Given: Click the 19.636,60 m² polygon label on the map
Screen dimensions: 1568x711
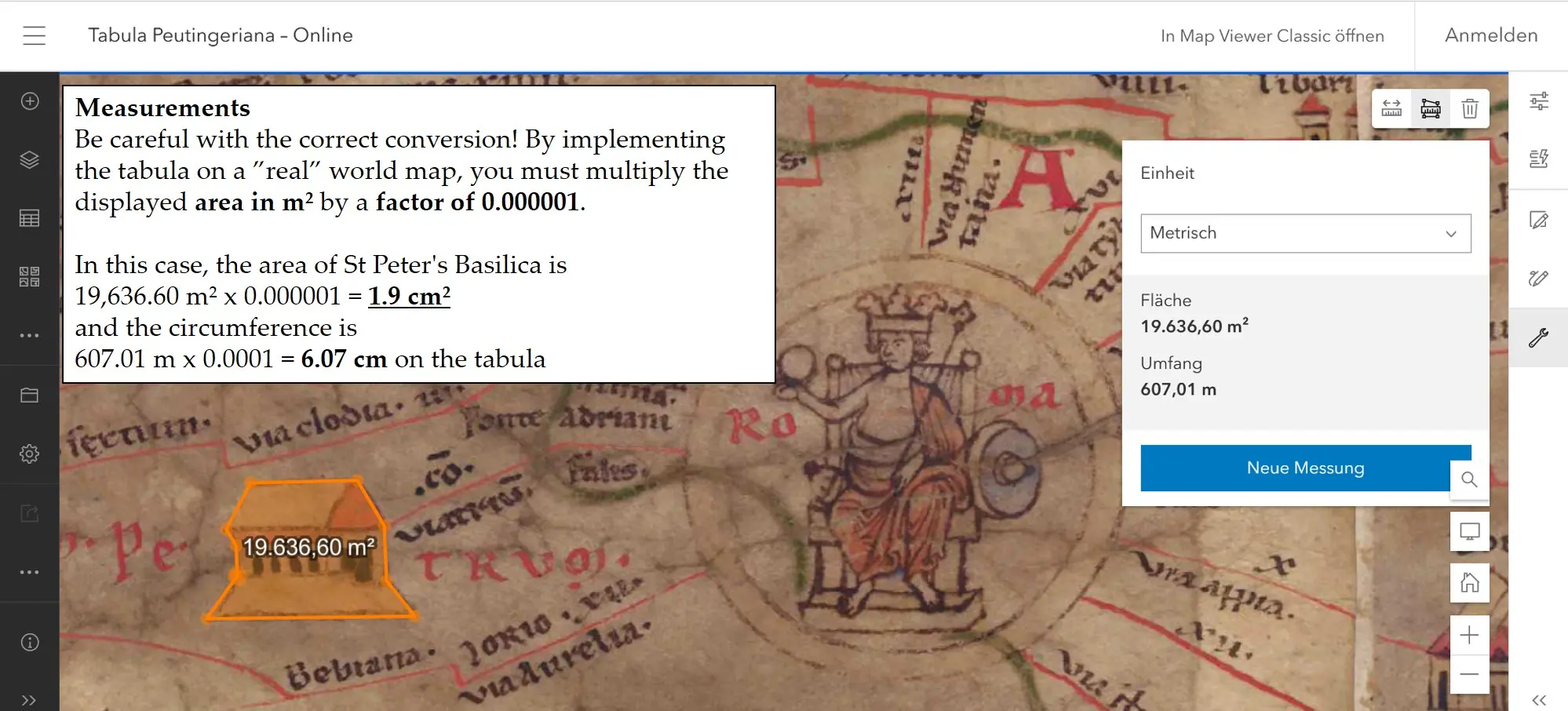Looking at the screenshot, I should 308,547.
